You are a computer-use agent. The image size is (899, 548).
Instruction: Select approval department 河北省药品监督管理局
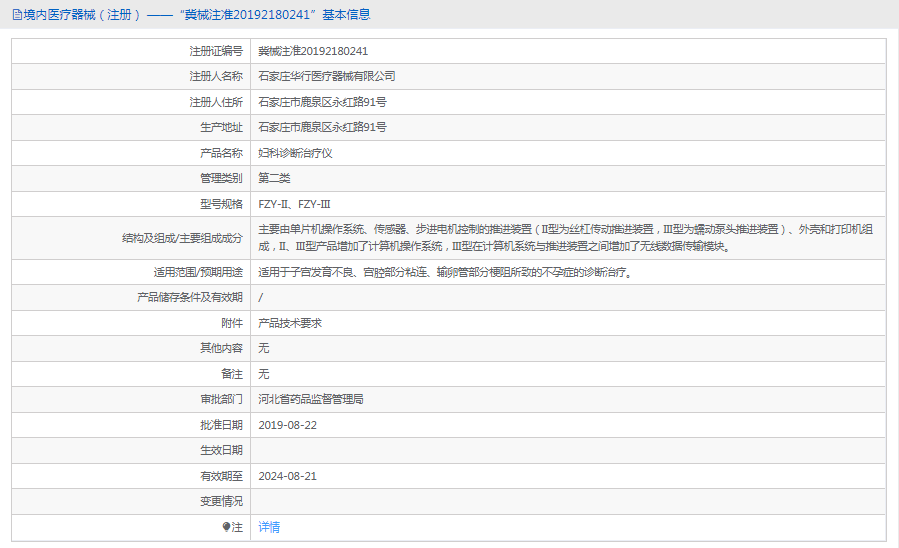310,399
